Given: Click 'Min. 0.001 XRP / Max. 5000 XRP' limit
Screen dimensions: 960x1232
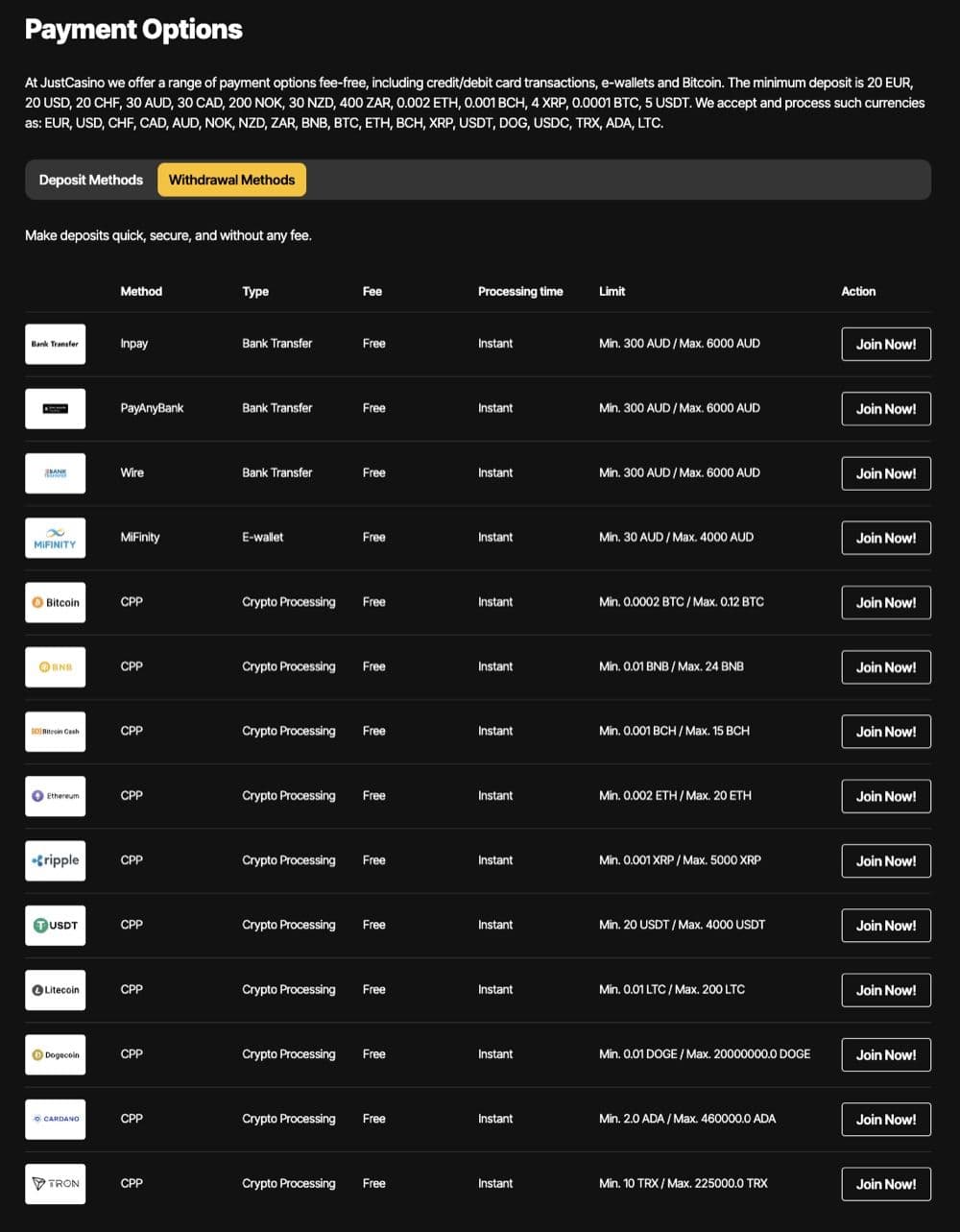Looking at the screenshot, I should click(680, 860).
